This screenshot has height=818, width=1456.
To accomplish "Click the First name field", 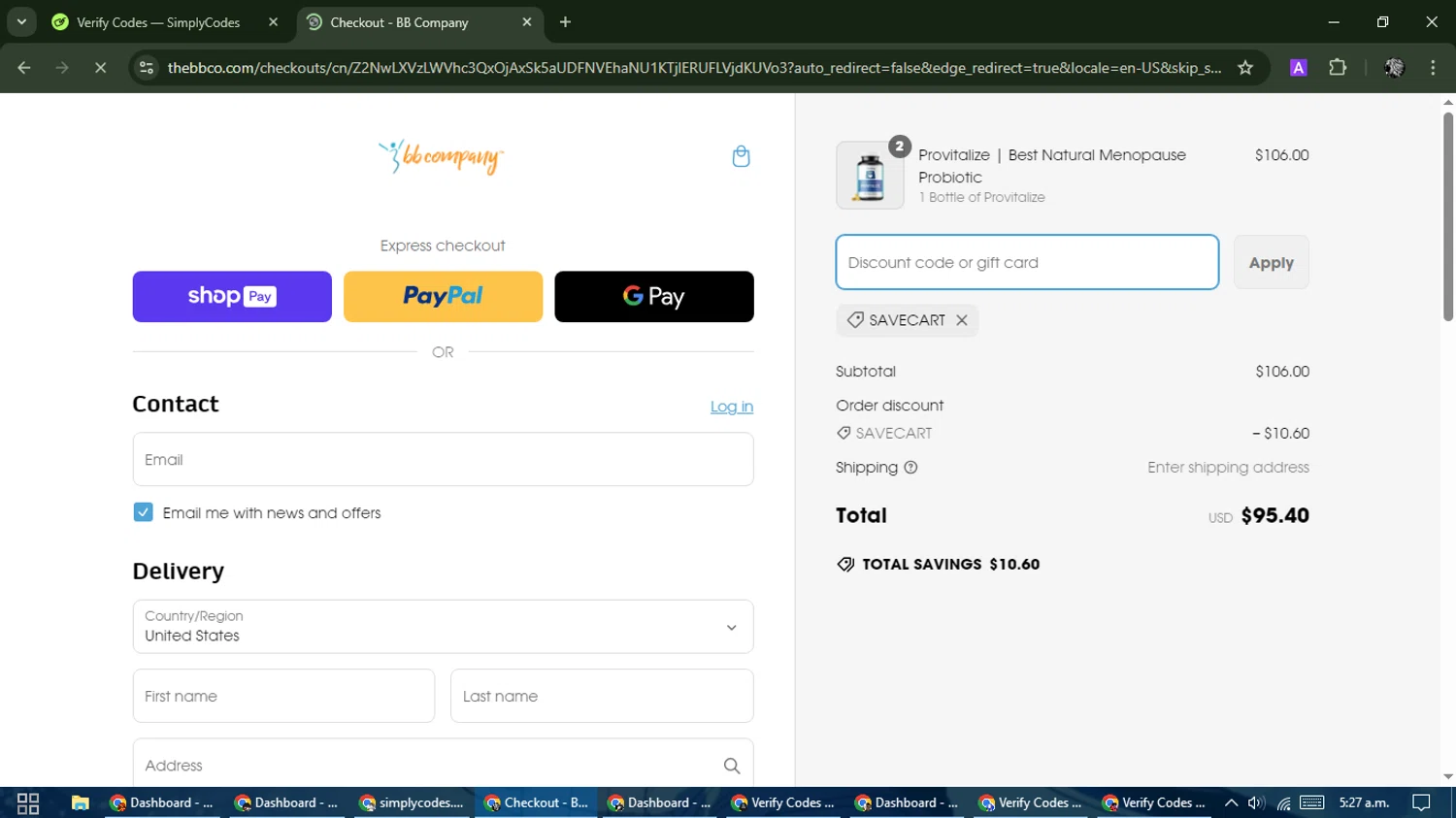I will pyautogui.click(x=283, y=696).
